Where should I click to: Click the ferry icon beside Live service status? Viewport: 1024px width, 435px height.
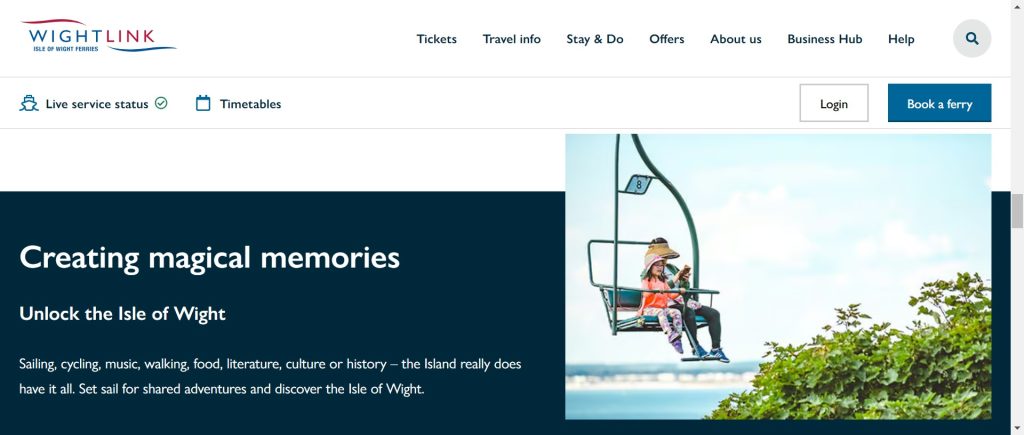pyautogui.click(x=29, y=103)
